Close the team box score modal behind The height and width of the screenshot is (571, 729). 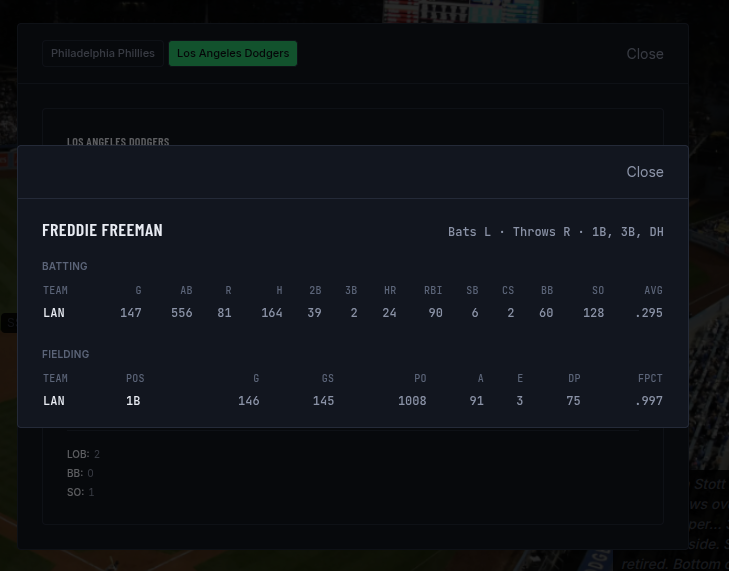tap(644, 54)
